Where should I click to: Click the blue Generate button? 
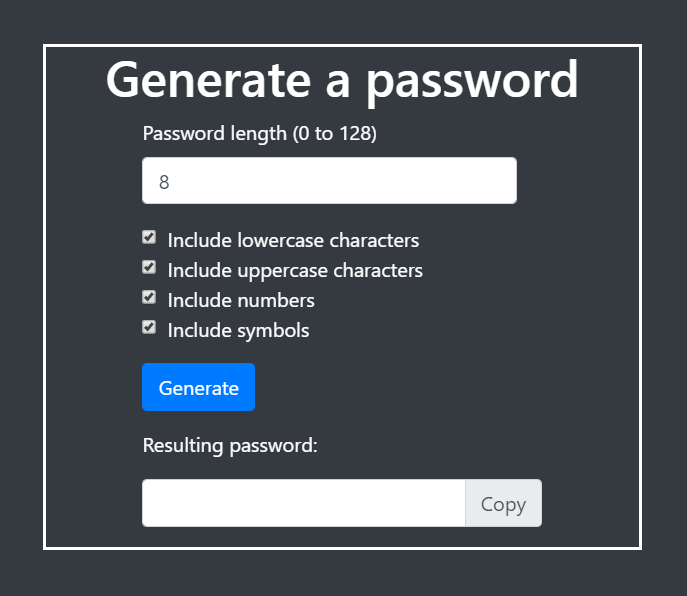click(198, 387)
